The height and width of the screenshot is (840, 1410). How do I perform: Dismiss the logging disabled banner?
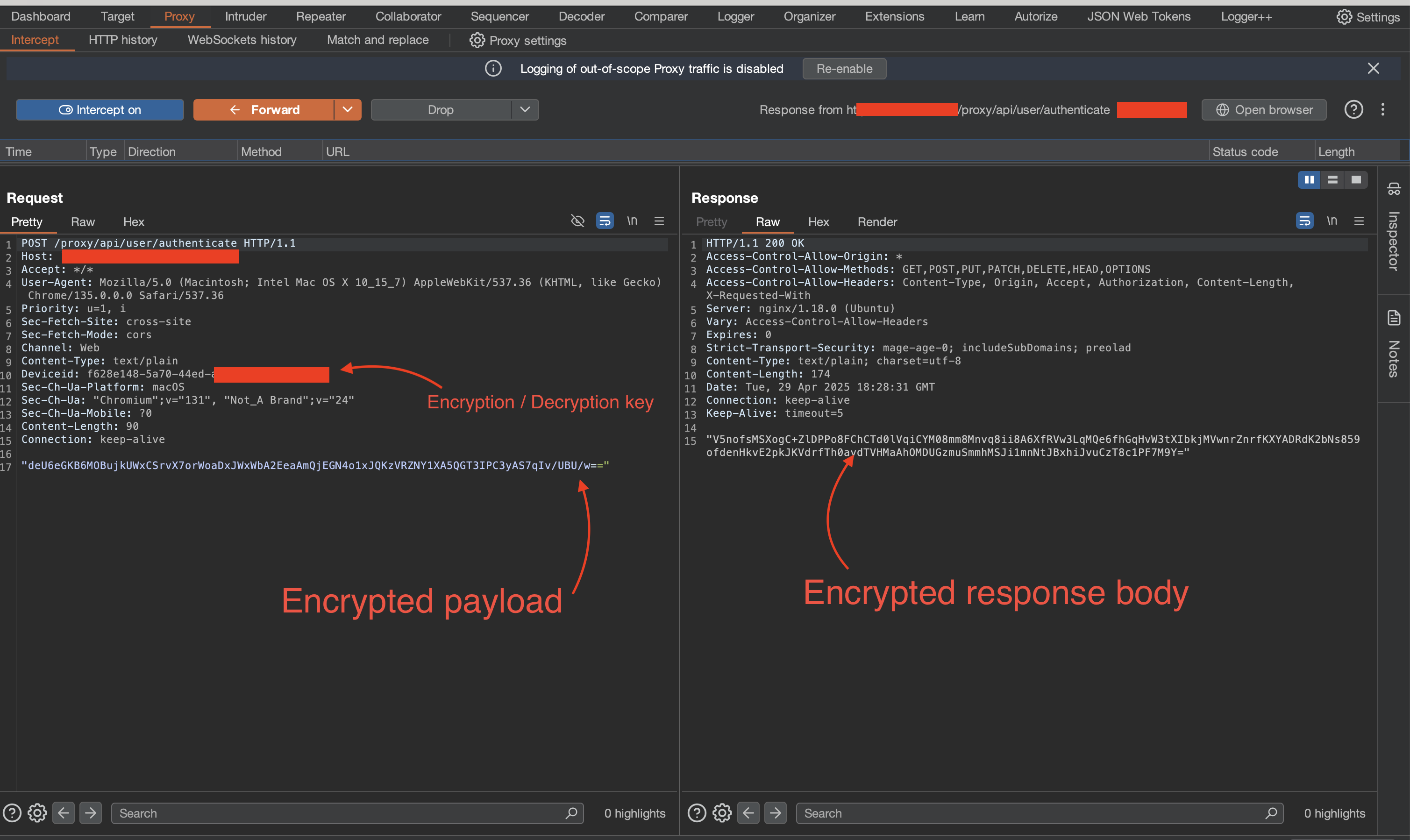1373,69
